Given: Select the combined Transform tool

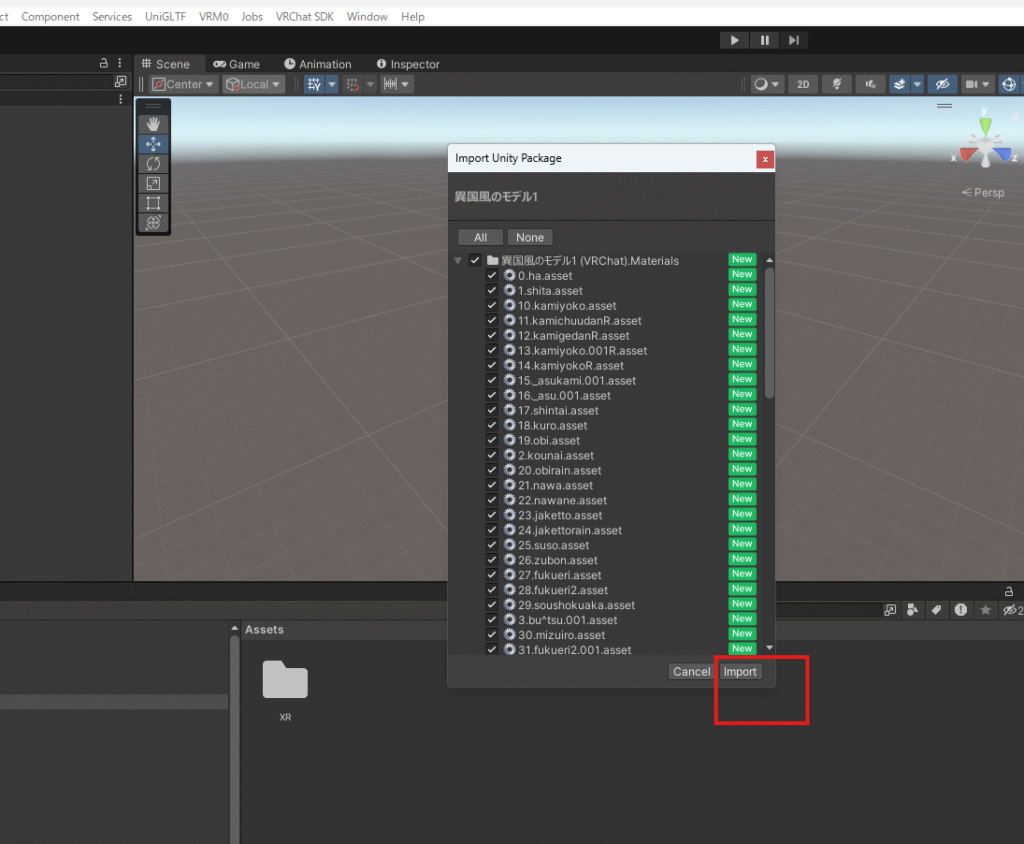Looking at the screenshot, I should 153,222.
